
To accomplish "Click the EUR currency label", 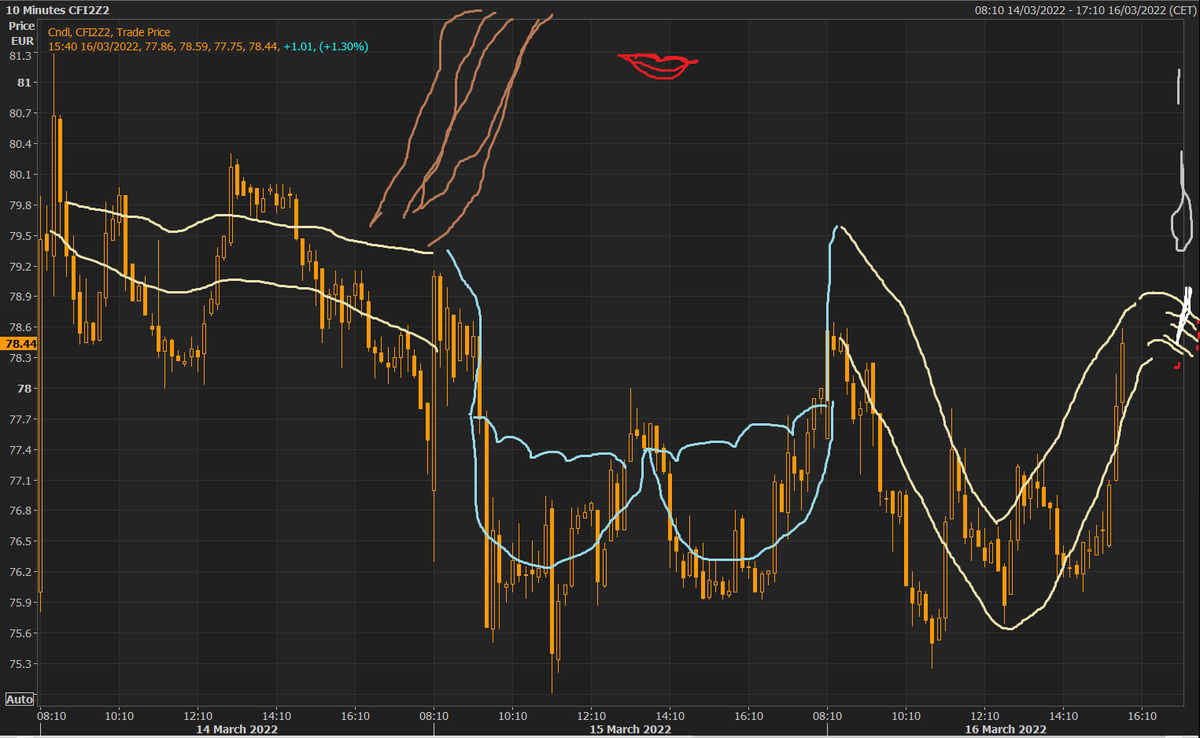I will pos(24,40).
